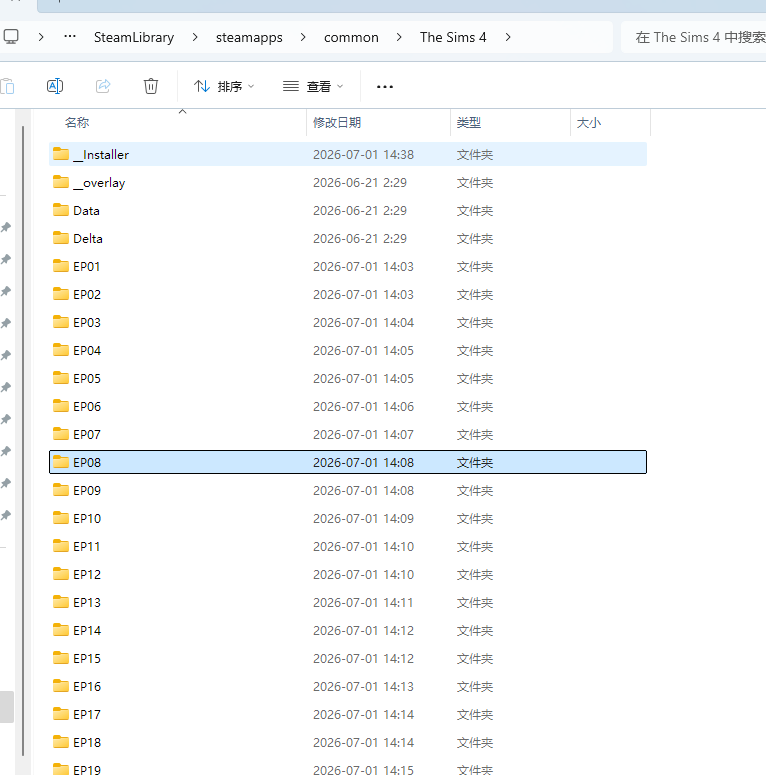Select the EP12 folder
The height and width of the screenshot is (775, 766).
(x=348, y=574)
